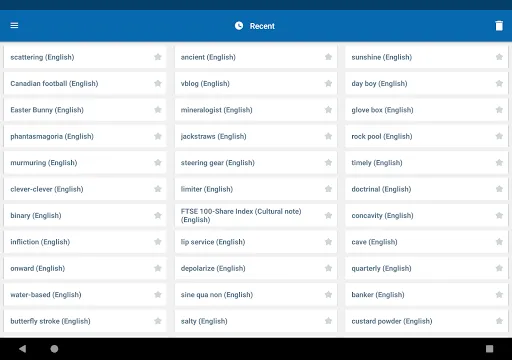This screenshot has width=512, height=360.
Task: Open Android recent apps square button
Action: [x=489, y=349]
